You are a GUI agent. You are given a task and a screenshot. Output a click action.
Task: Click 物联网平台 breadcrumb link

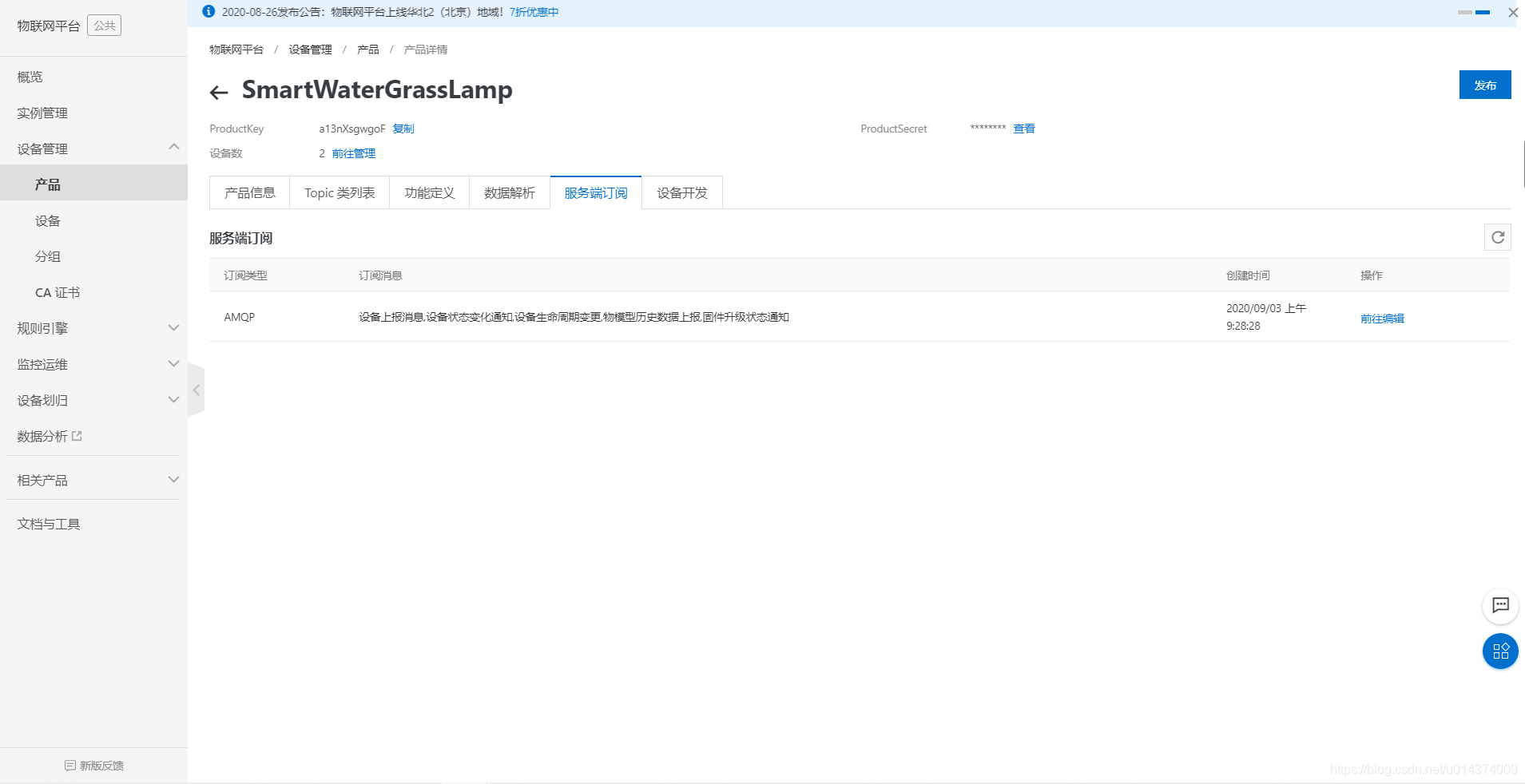(236, 49)
